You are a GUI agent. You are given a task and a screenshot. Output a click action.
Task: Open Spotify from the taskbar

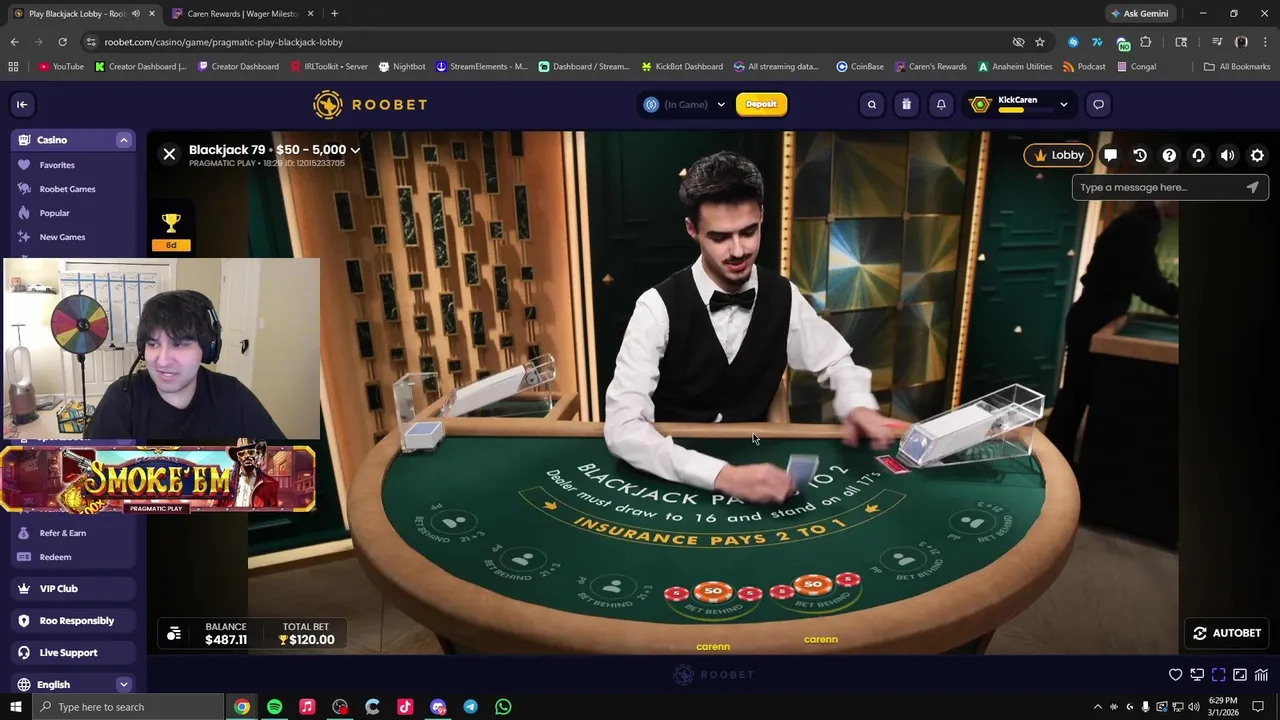pyautogui.click(x=274, y=707)
